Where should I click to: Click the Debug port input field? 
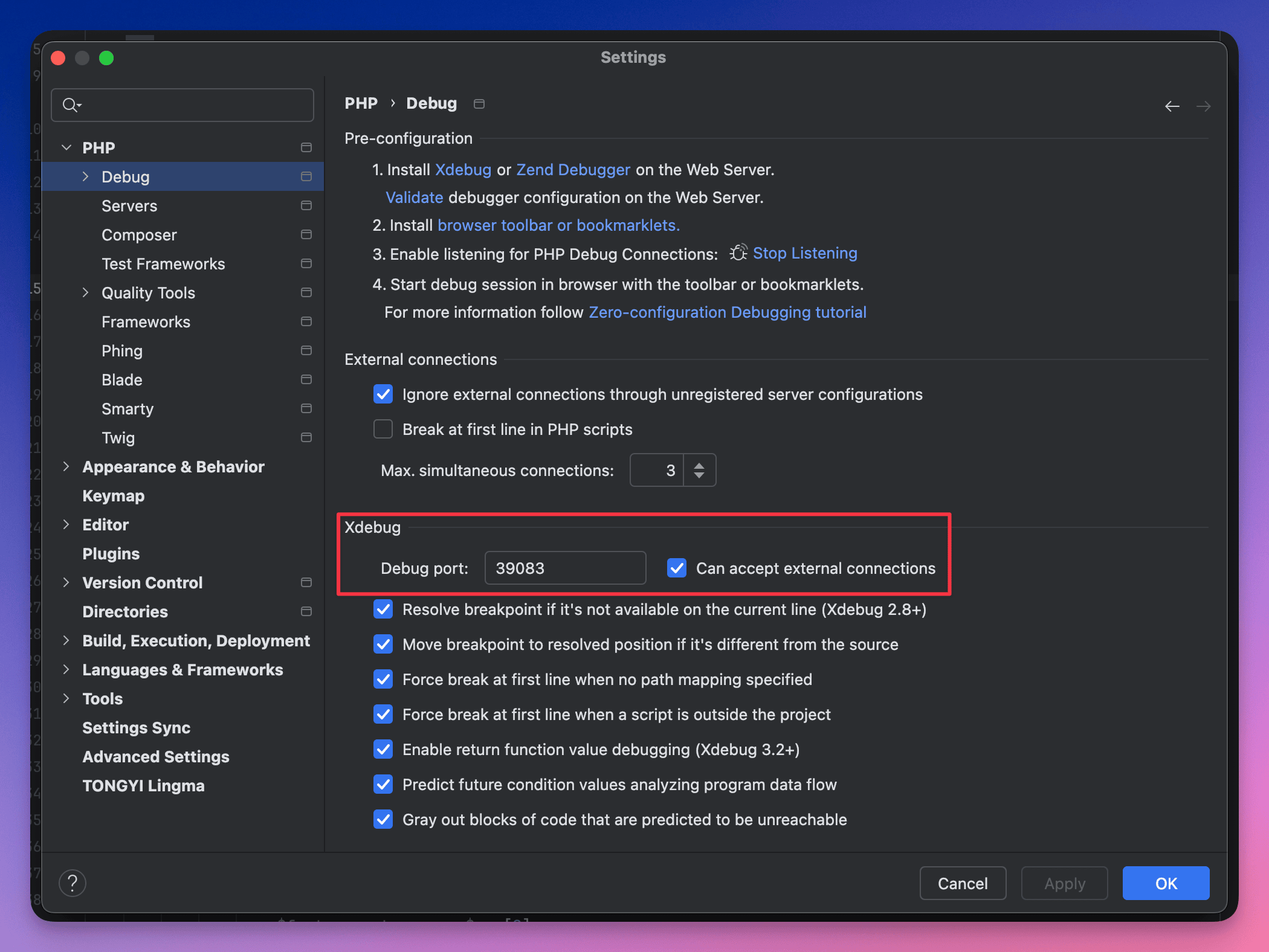(x=565, y=568)
